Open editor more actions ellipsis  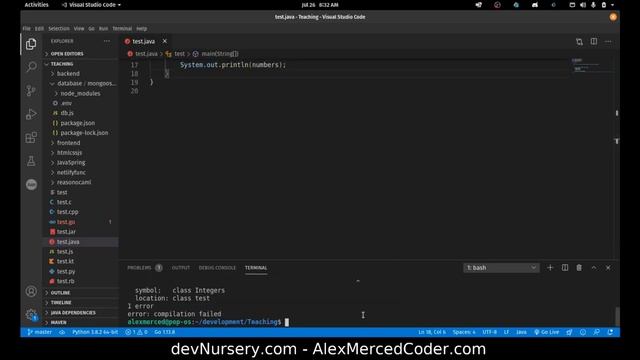pos(608,42)
